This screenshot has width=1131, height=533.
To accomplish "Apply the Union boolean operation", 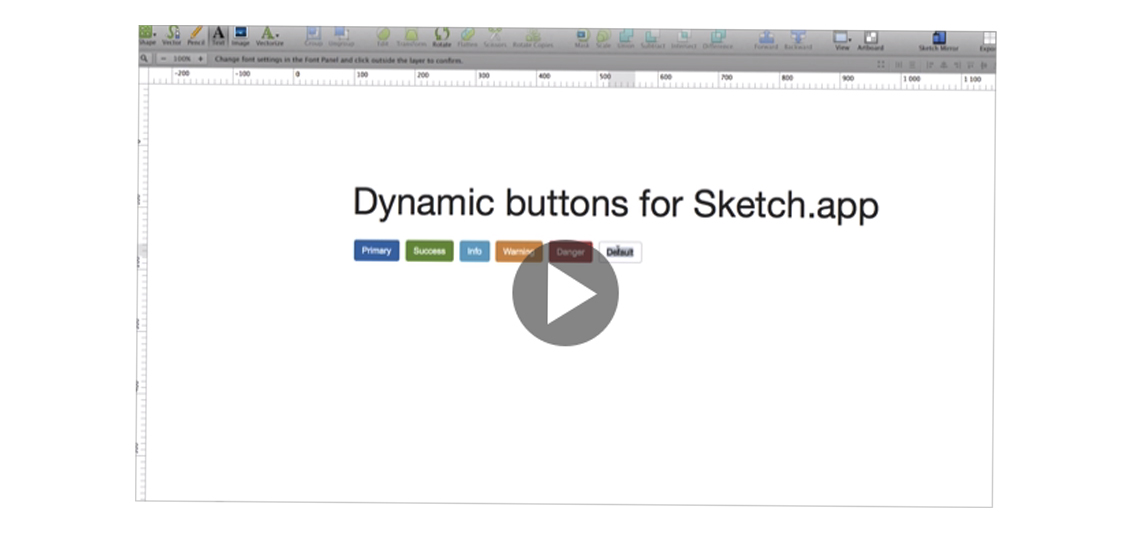I will (x=625, y=38).
